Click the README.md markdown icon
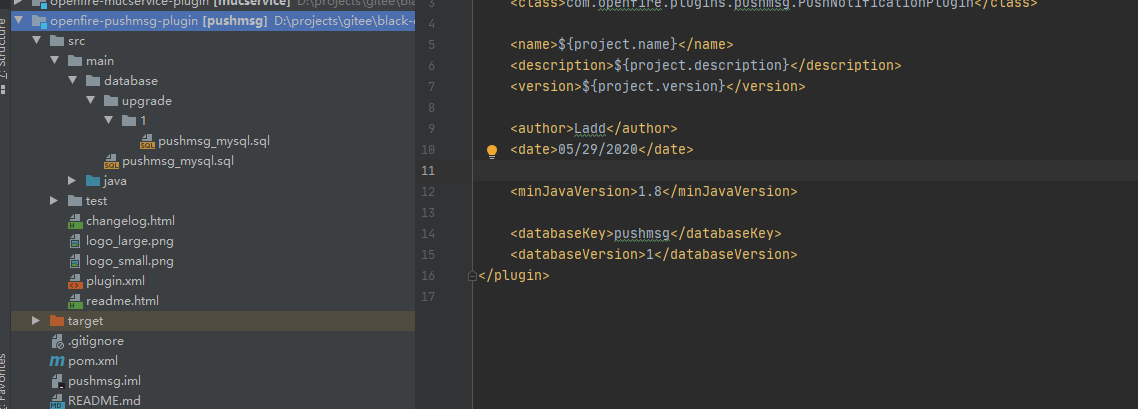Image resolution: width=1138 pixels, height=409 pixels. pyautogui.click(x=57, y=401)
